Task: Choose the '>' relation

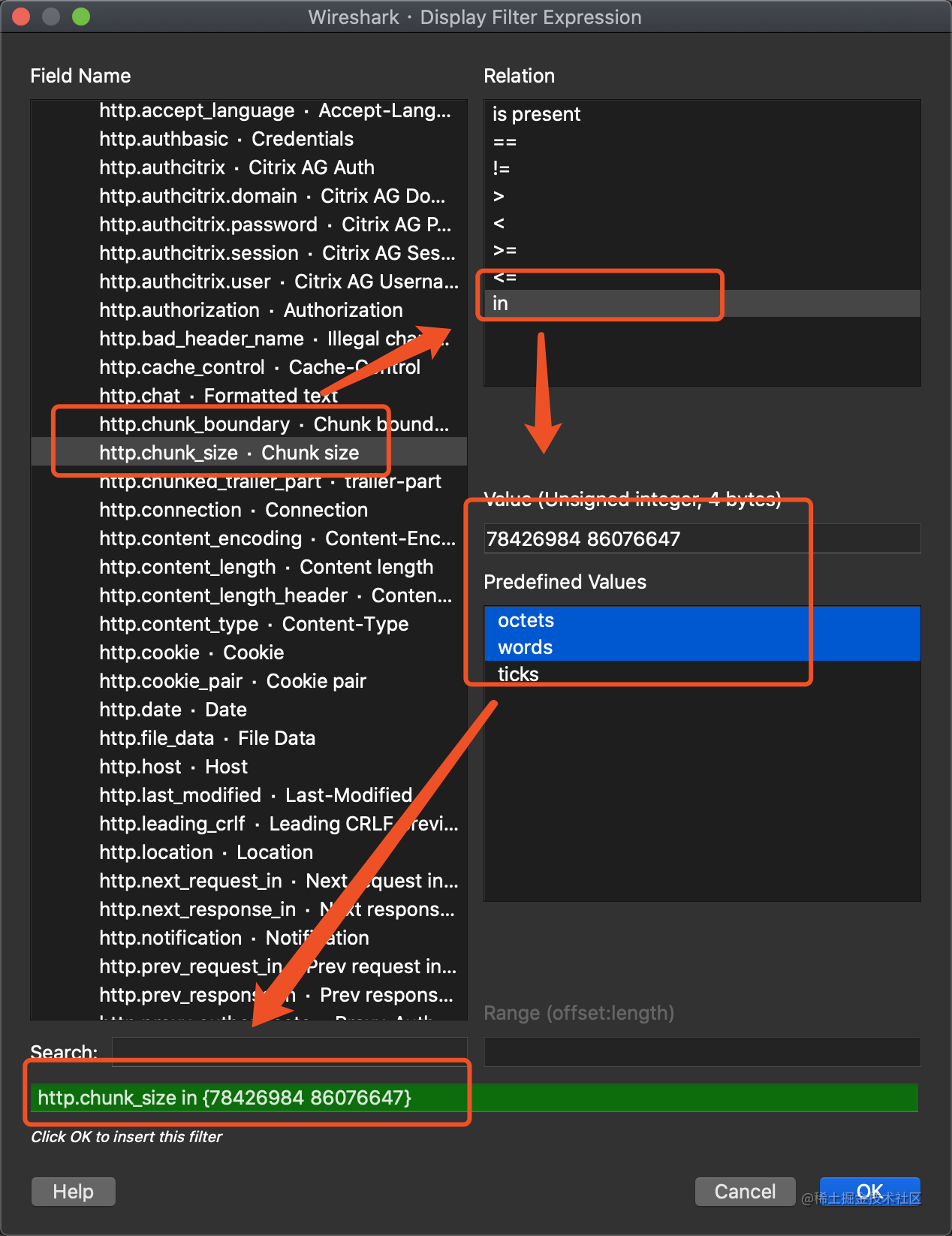Action: tap(702, 195)
